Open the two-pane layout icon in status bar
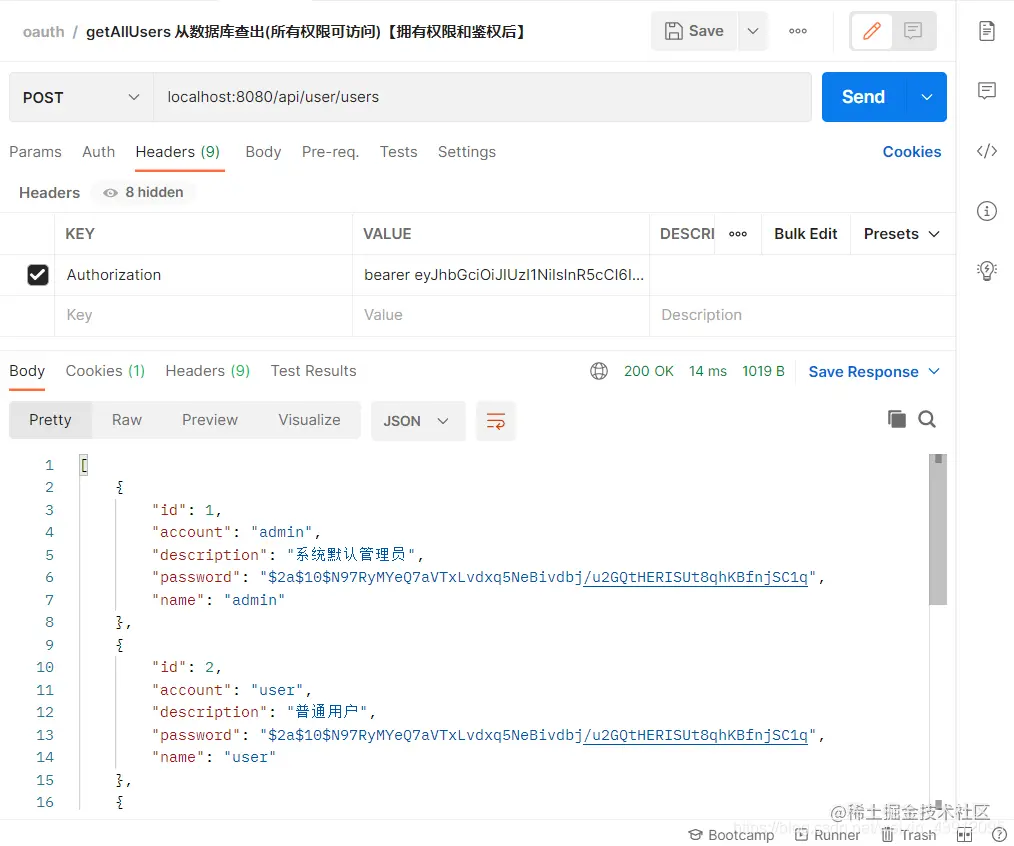Viewport: 1014px width, 846px height. pos(964,835)
